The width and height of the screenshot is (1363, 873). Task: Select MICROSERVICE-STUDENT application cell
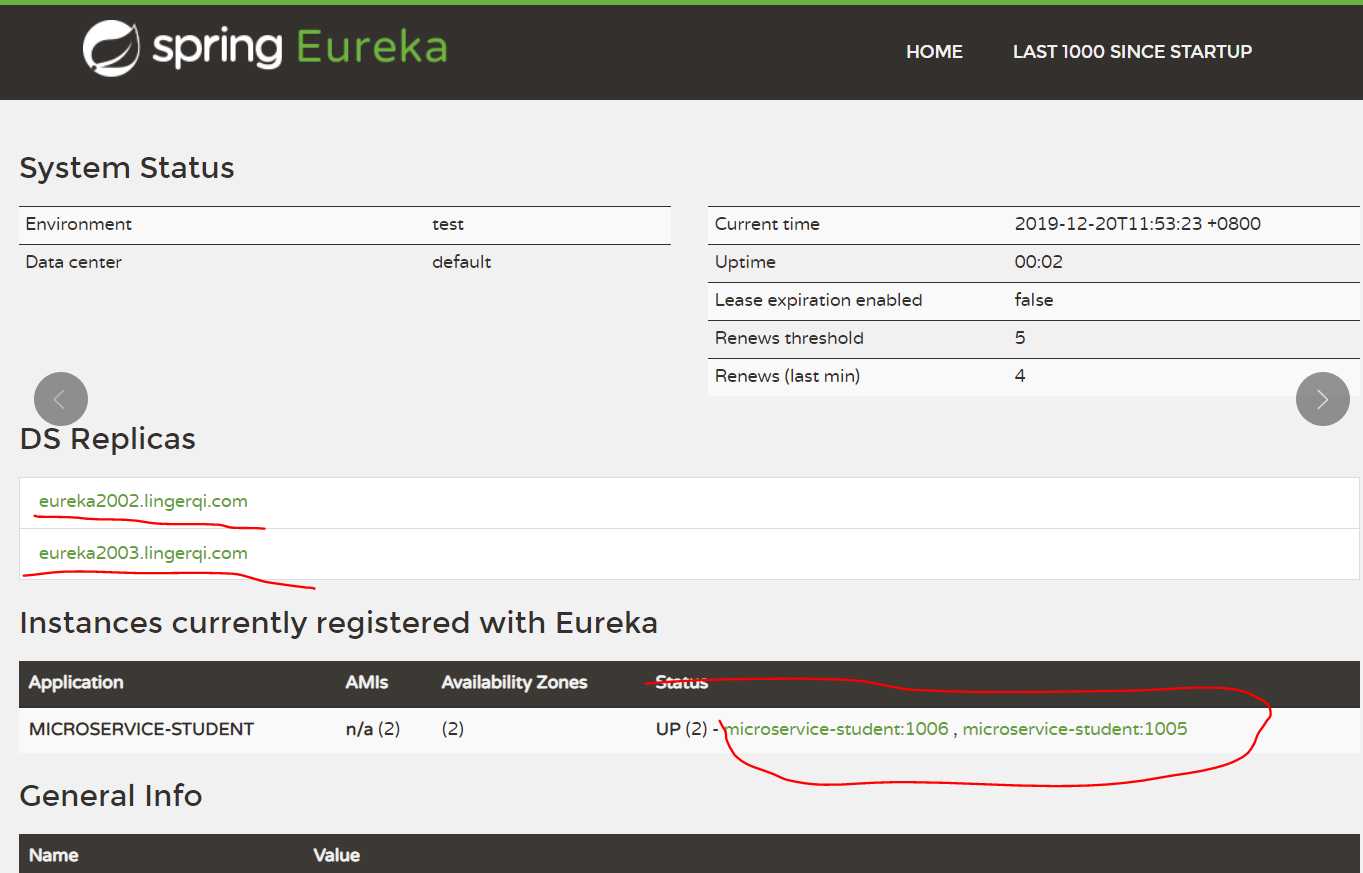coord(141,729)
